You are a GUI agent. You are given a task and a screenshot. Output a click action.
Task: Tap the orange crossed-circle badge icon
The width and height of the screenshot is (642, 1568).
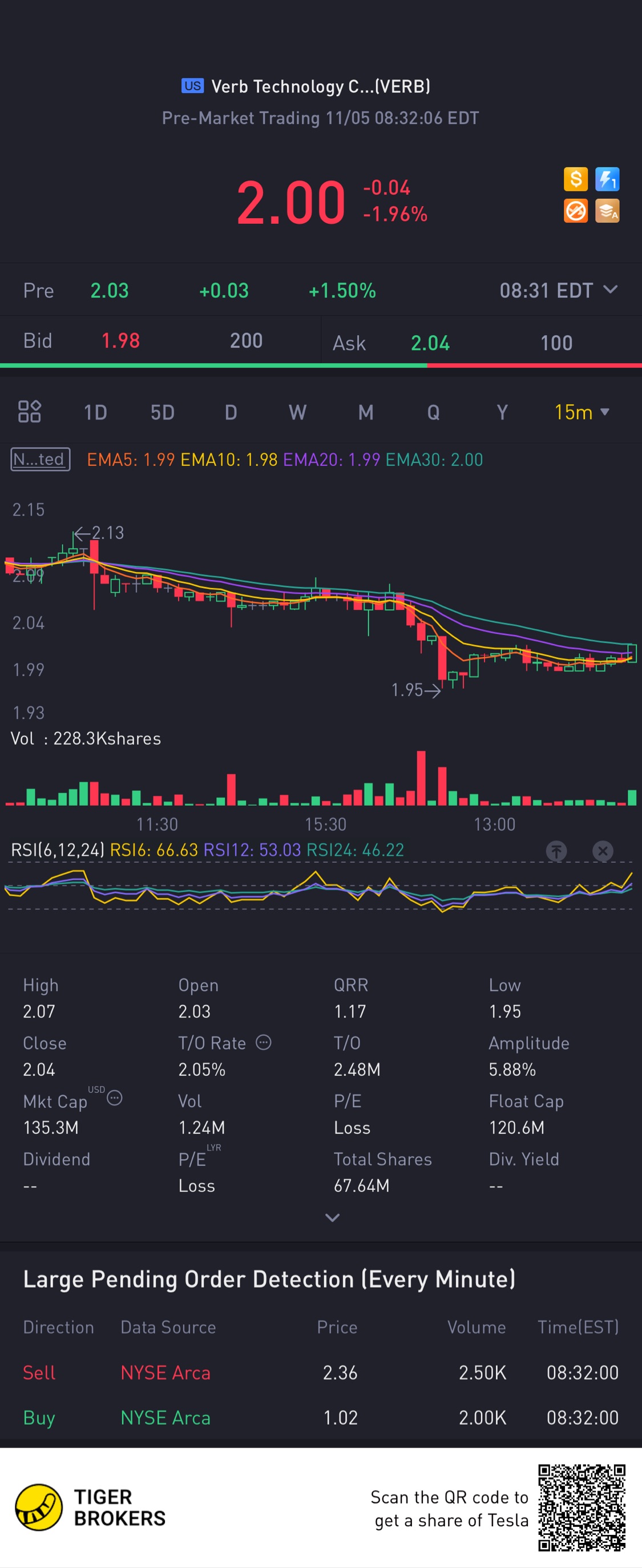point(575,211)
